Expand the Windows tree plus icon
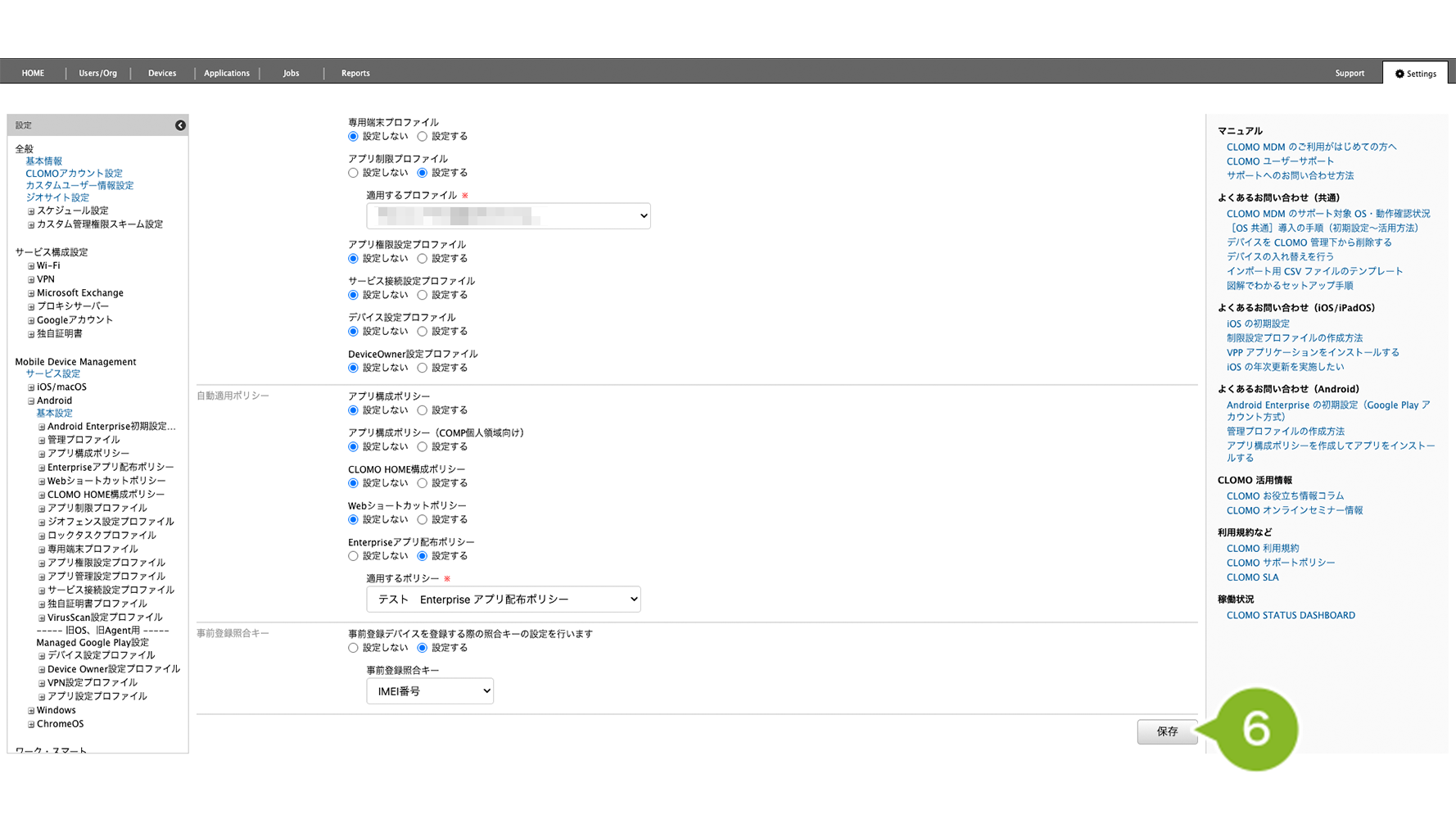Screen dimensions: 1456x819 click(x=31, y=711)
